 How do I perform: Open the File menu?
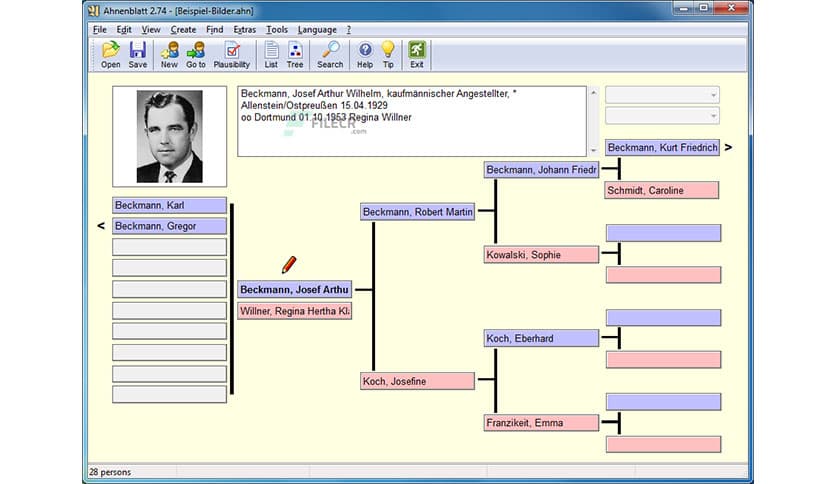pos(100,30)
